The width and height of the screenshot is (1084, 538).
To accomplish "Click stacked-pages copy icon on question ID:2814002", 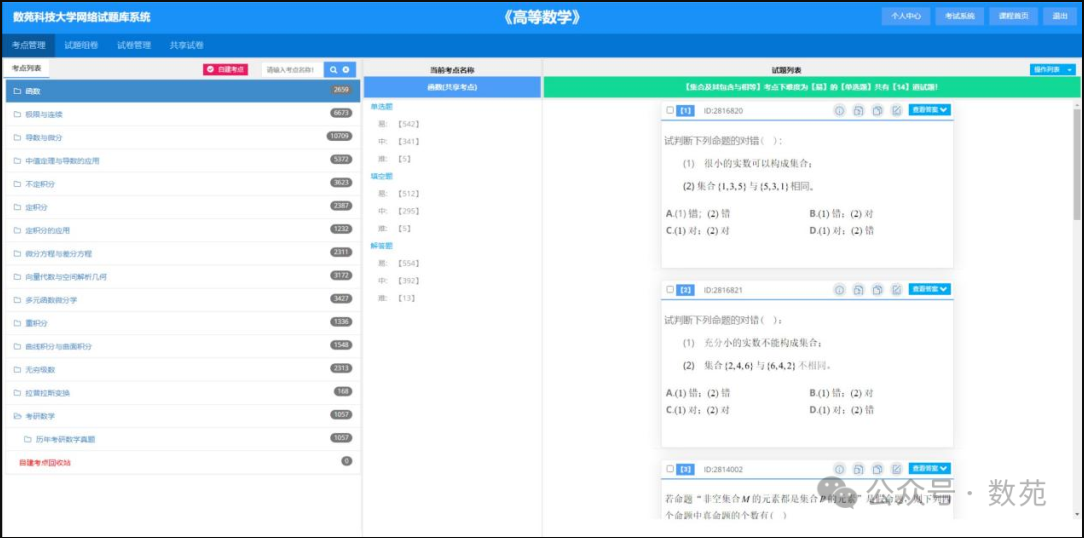I will pyautogui.click(x=877, y=469).
